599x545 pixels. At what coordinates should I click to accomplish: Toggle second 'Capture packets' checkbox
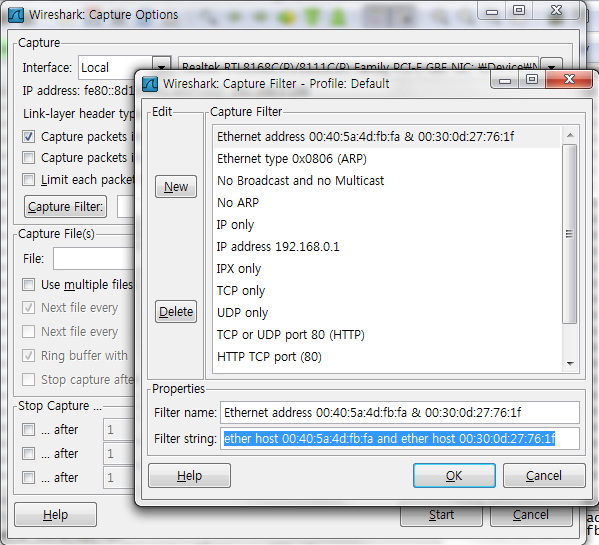click(29, 158)
